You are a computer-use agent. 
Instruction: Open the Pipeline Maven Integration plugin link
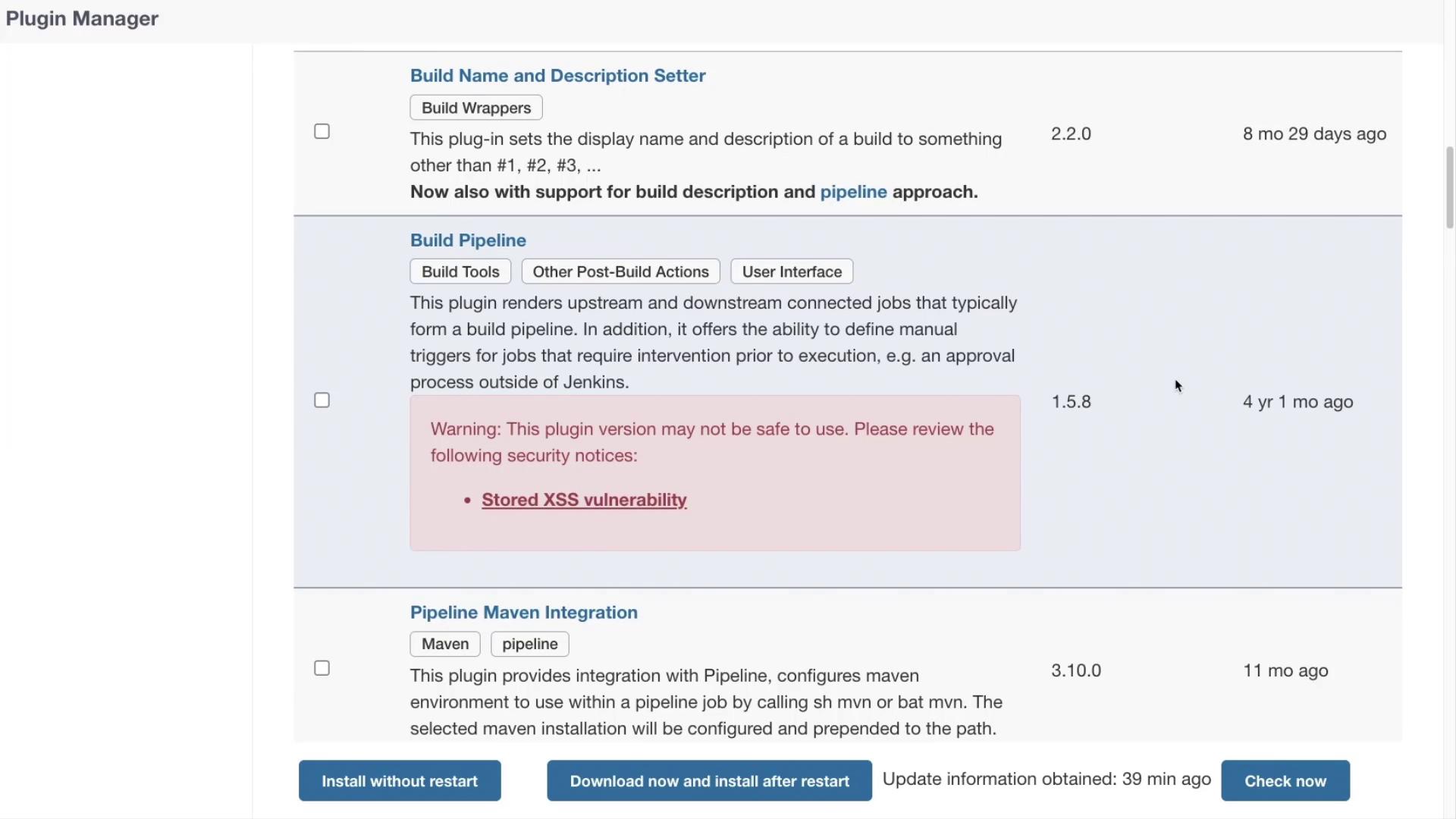pos(523,613)
